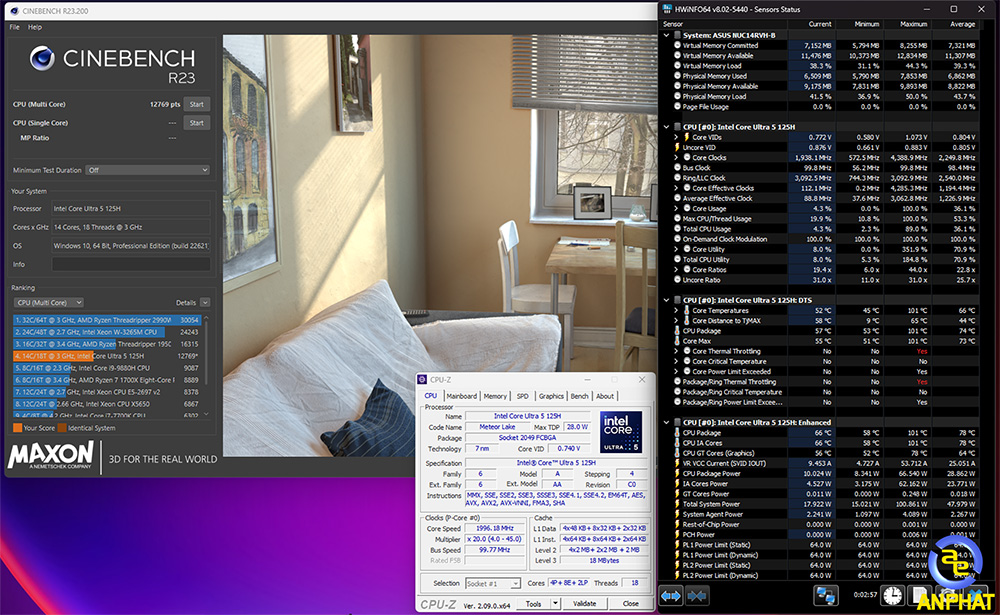1000x615 pixels.
Task: Expand the Core VIDs row
Action: tap(676, 137)
